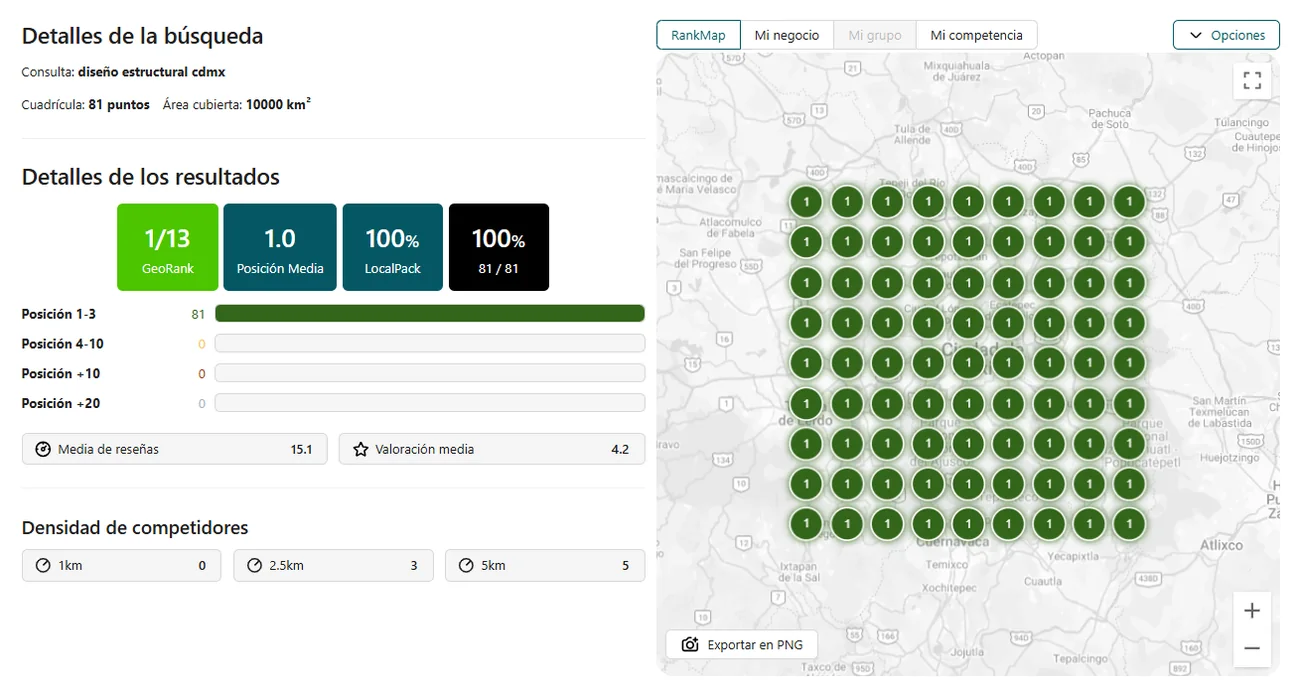
Task: Open the Opciones dropdown
Action: (1226, 35)
